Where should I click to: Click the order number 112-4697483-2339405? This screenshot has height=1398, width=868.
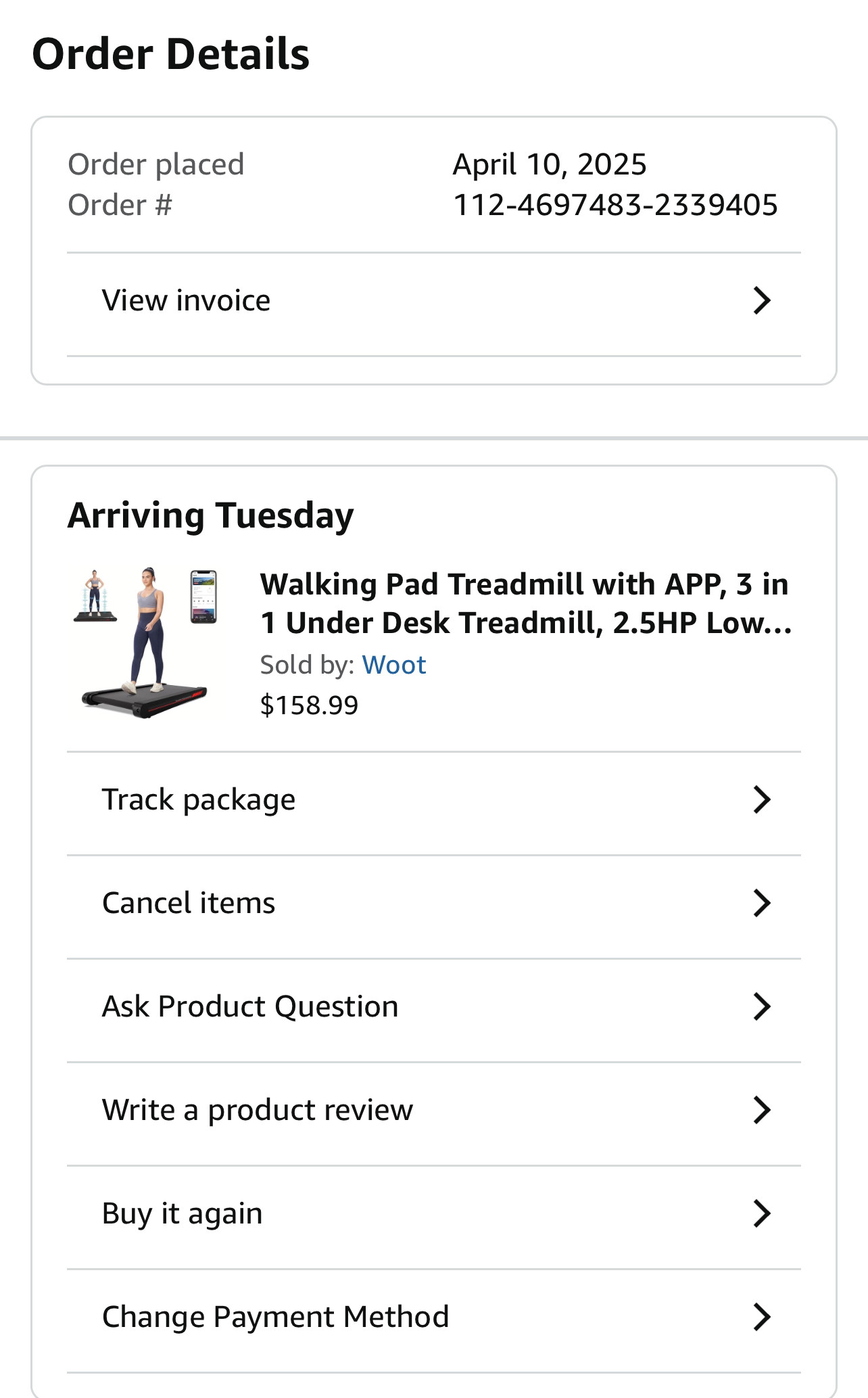click(x=615, y=205)
